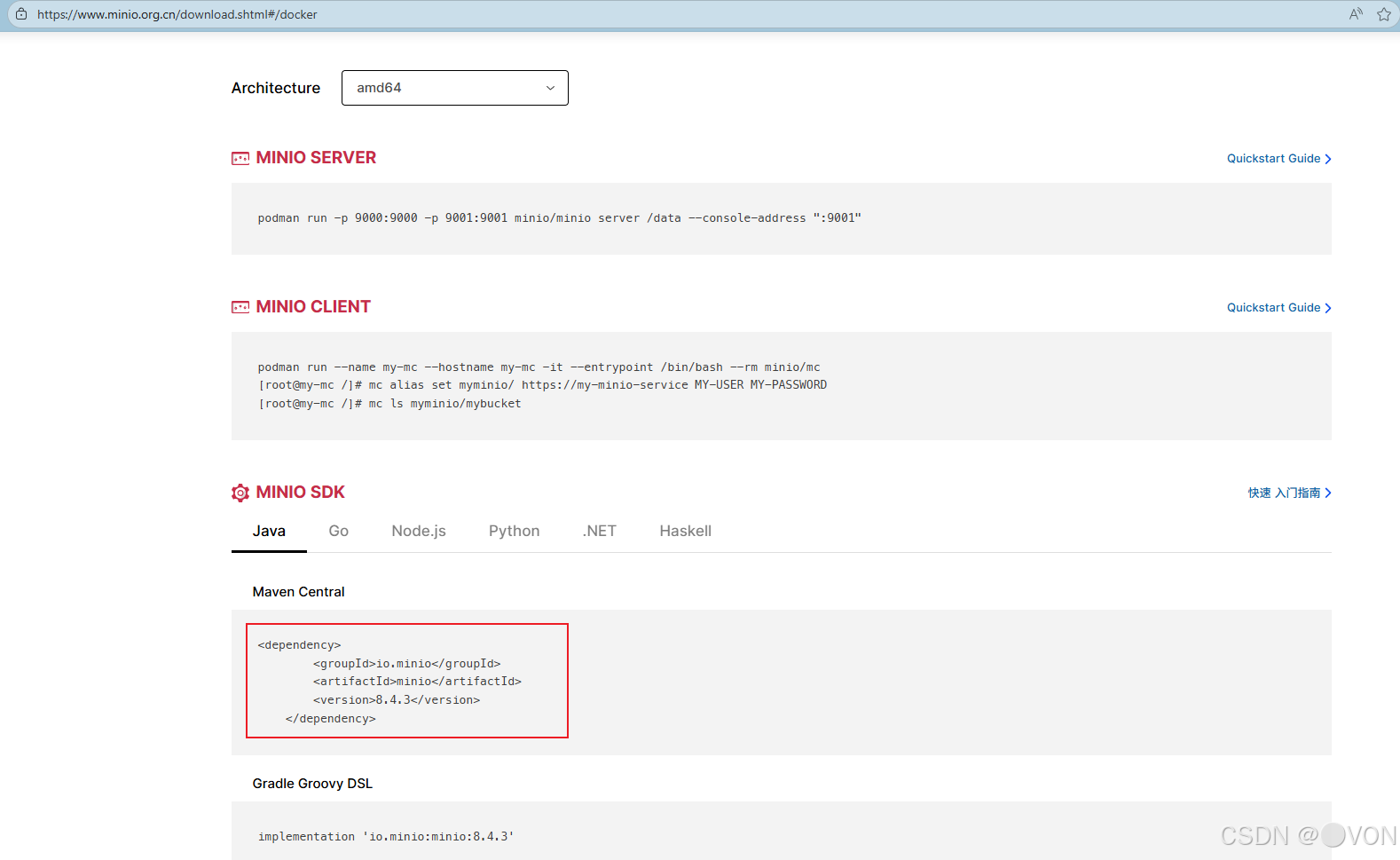1400x860 pixels.
Task: Click the closing </dependency> tag line
Action: click(330, 719)
